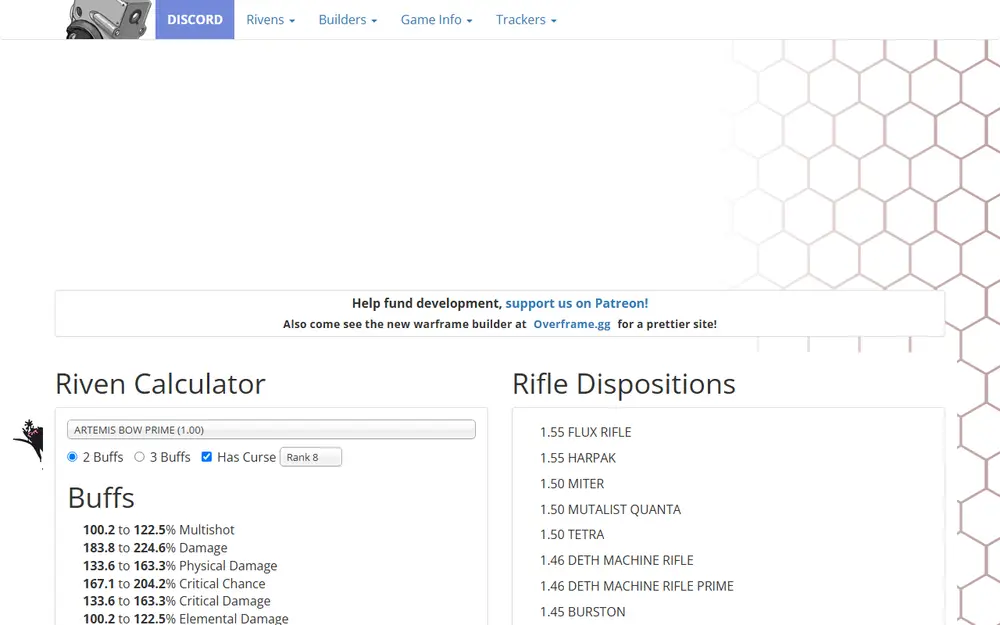Click the Rifle Dispositions heading
Screen dimensions: 1000x625
click(624, 384)
